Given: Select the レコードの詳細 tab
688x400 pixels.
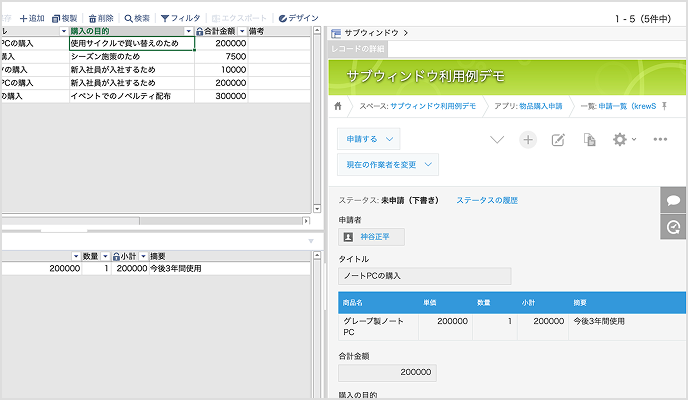Looking at the screenshot, I should [x=358, y=49].
